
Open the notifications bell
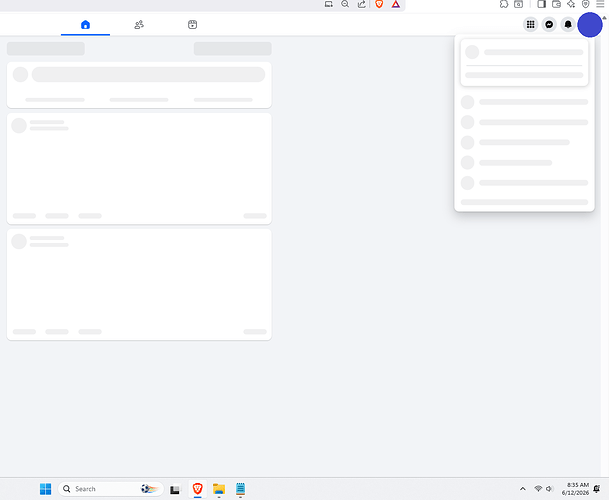point(568,24)
